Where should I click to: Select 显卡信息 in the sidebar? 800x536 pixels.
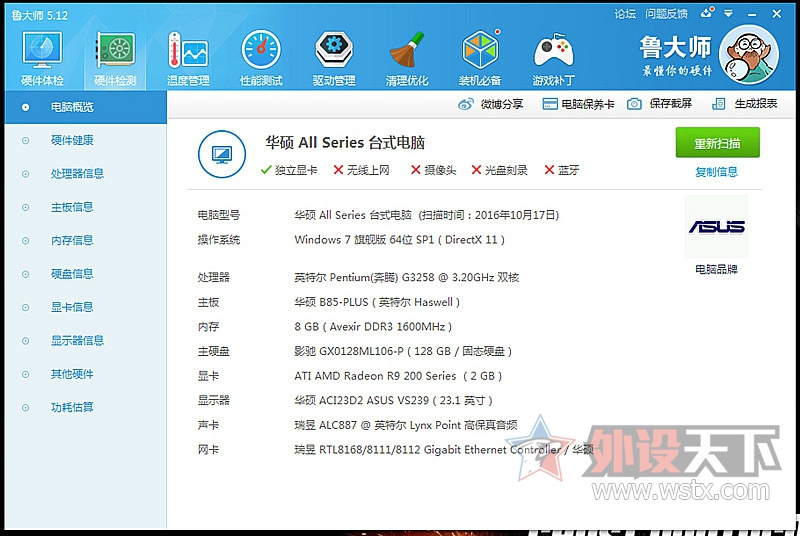(86, 307)
